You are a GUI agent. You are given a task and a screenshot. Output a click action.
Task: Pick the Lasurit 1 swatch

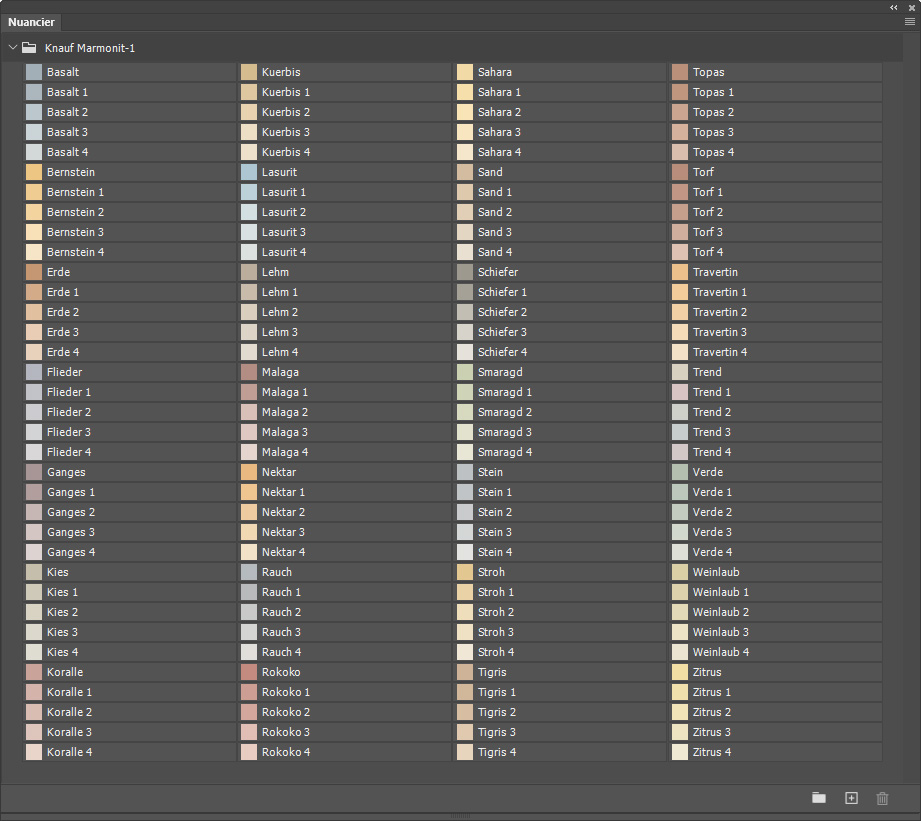pos(249,192)
